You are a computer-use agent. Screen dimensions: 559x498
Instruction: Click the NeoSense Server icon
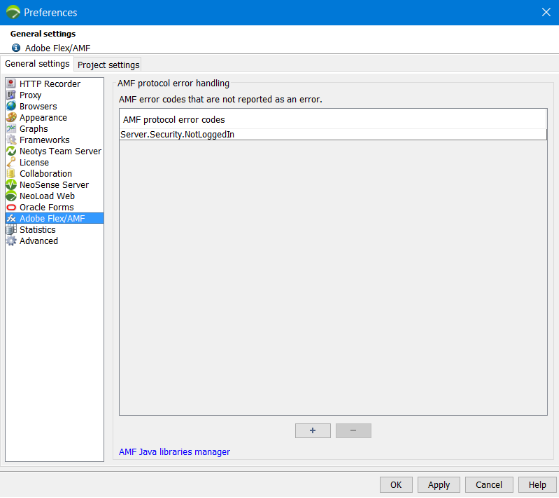tap(11, 185)
